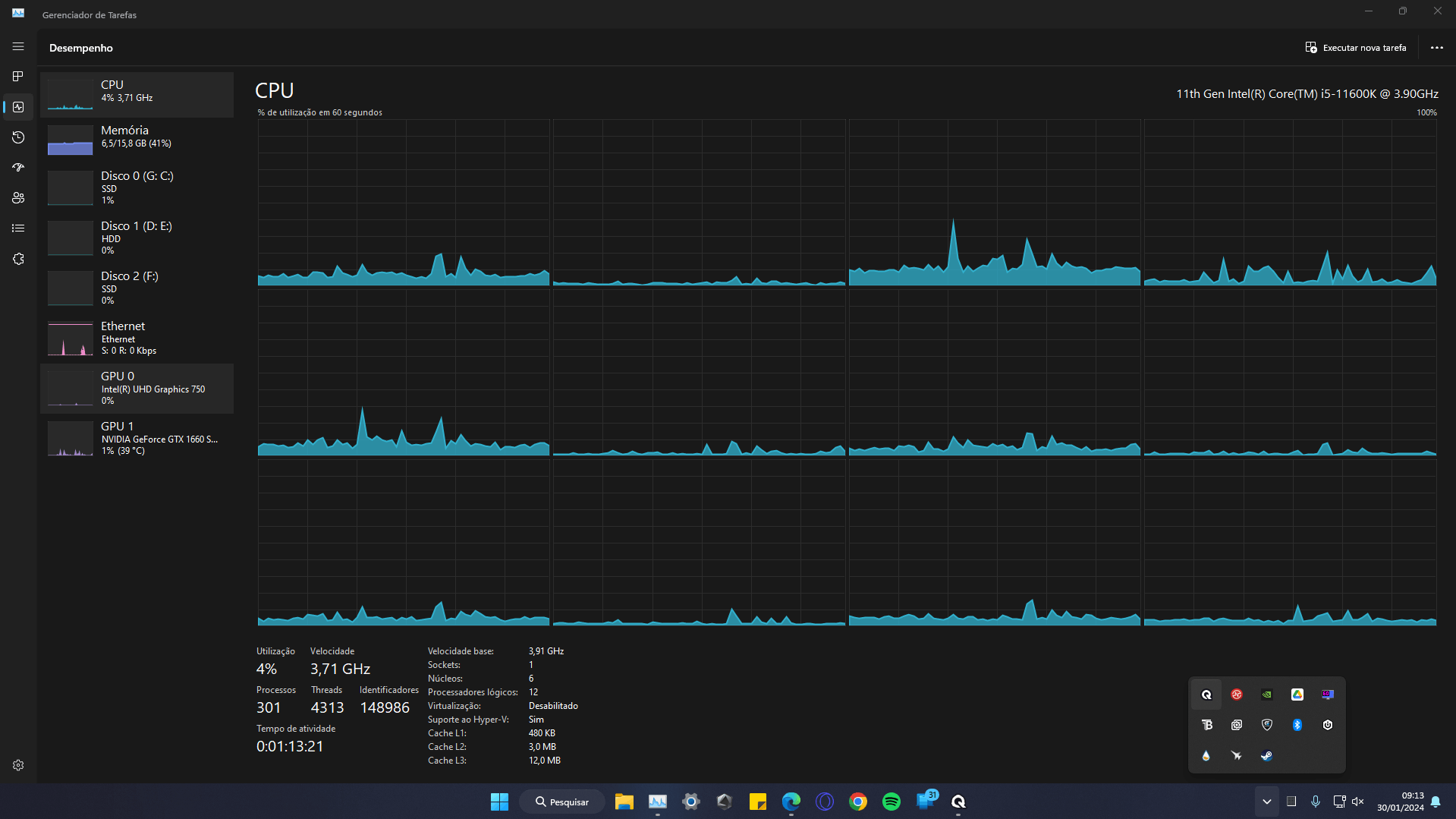Toggle the muted volume icon in taskbar

pos(1357,802)
